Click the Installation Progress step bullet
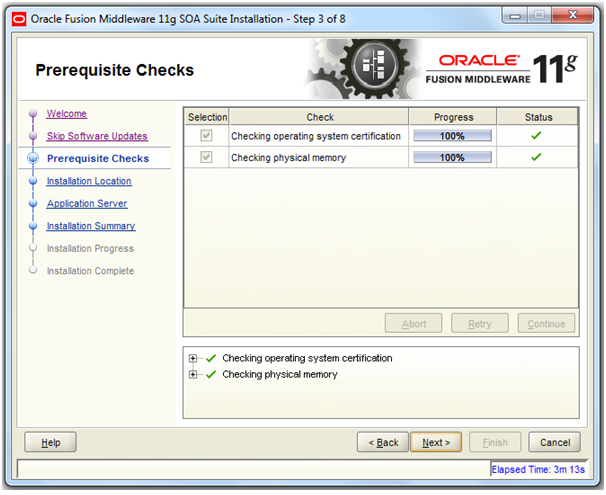 point(33,248)
